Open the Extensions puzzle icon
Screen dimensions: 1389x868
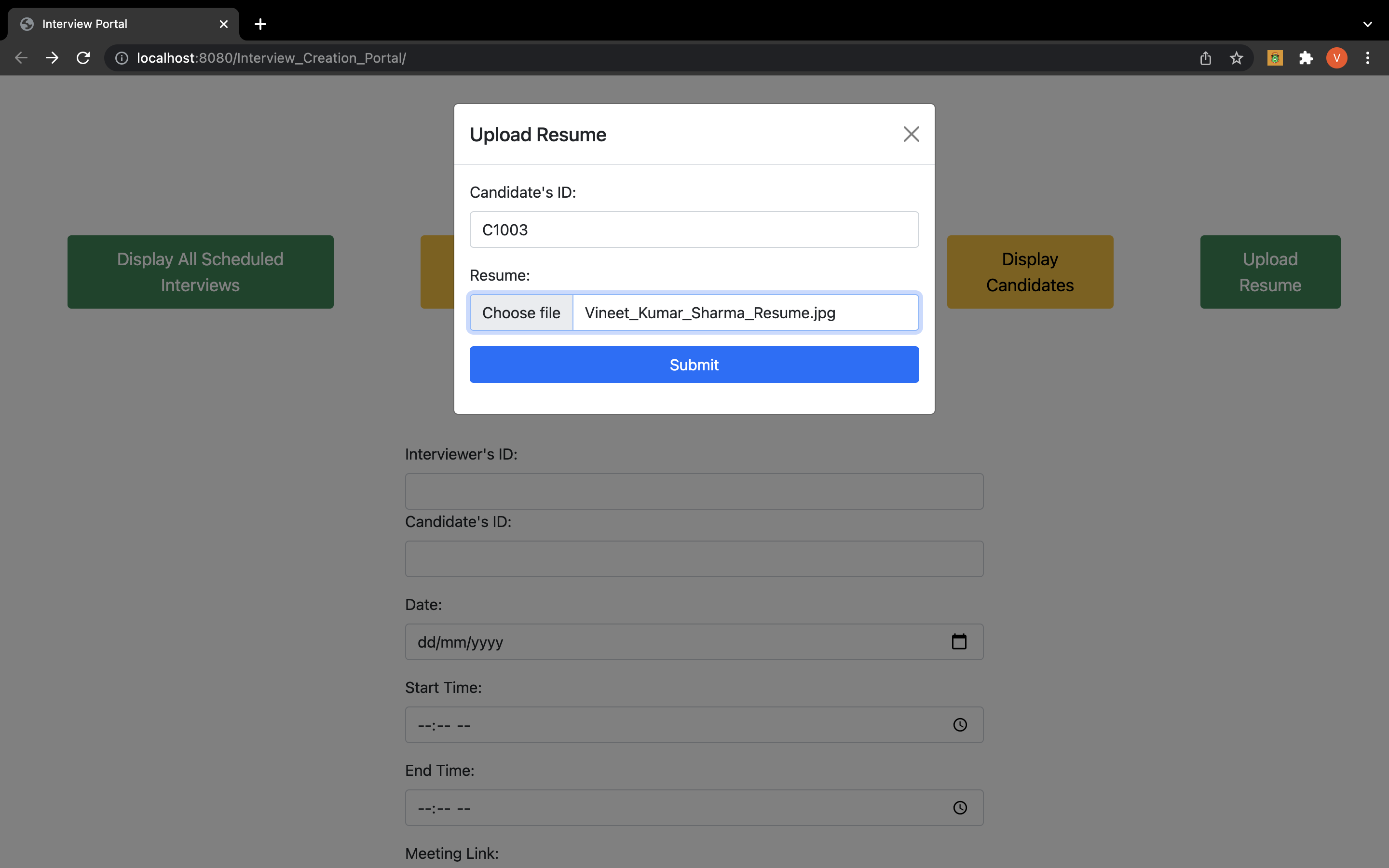[x=1306, y=58]
